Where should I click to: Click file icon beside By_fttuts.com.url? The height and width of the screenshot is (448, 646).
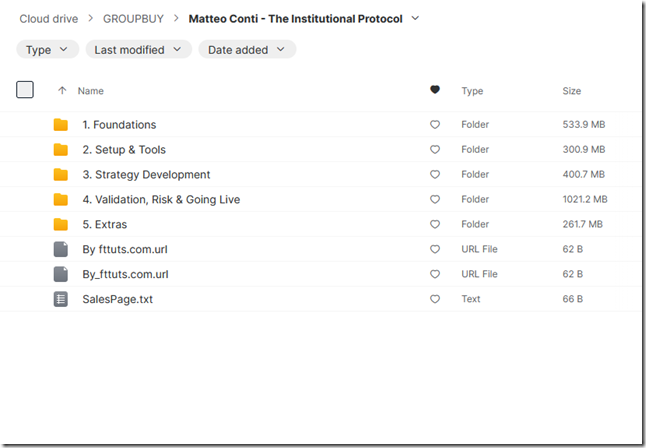[x=61, y=274]
